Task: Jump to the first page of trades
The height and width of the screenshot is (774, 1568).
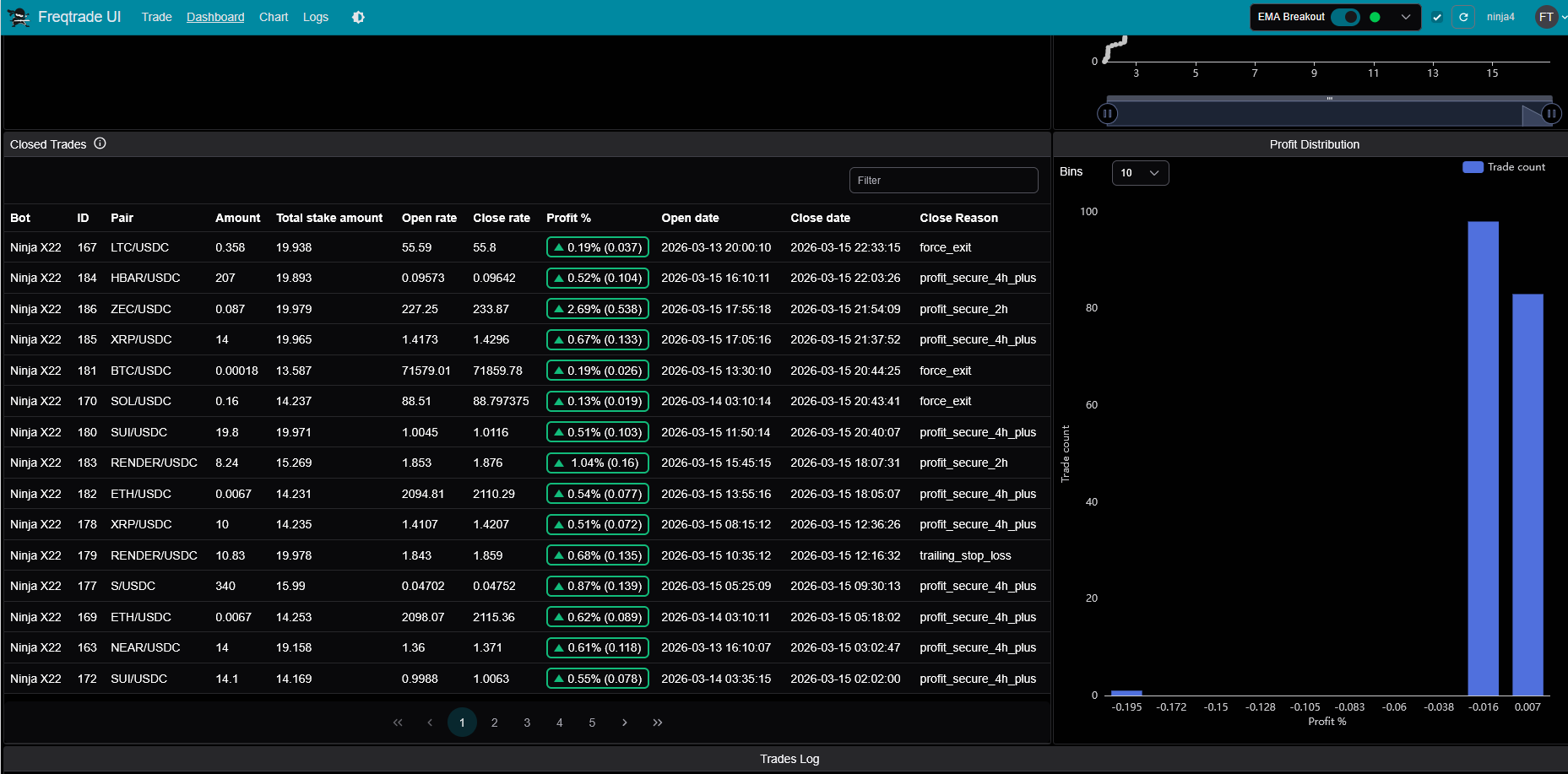Action: click(398, 723)
